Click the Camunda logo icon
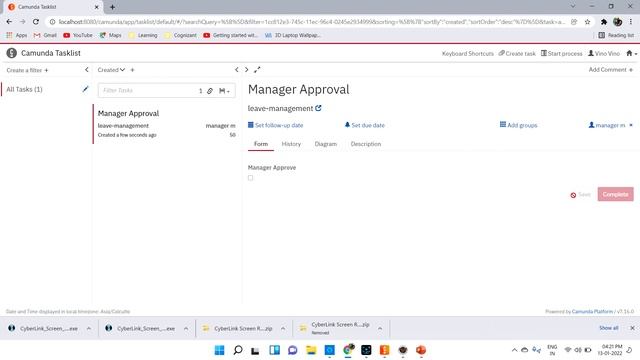Viewport: 640px width, 360px height. click(x=11, y=53)
